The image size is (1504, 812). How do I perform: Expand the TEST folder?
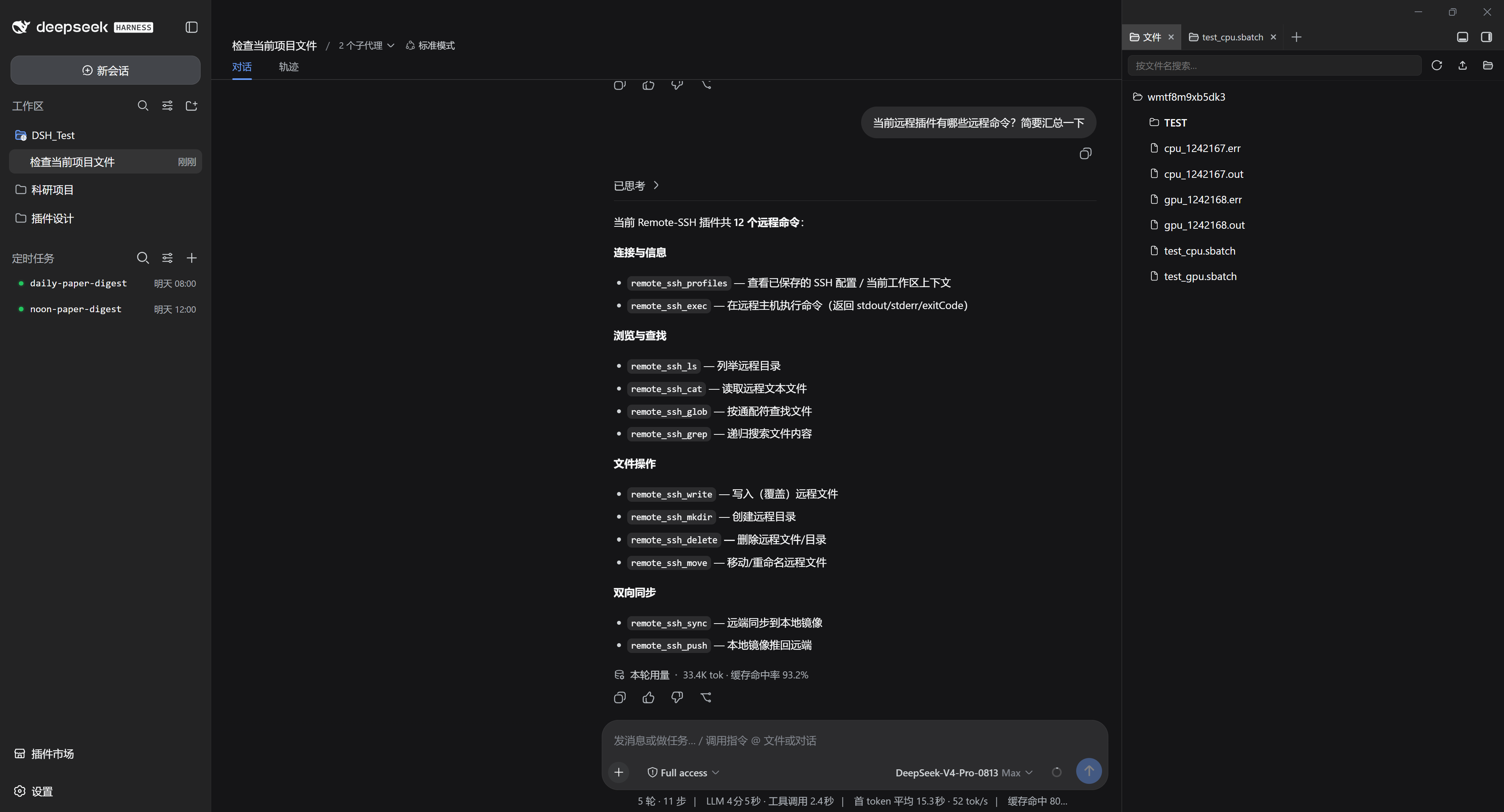pos(1168,123)
